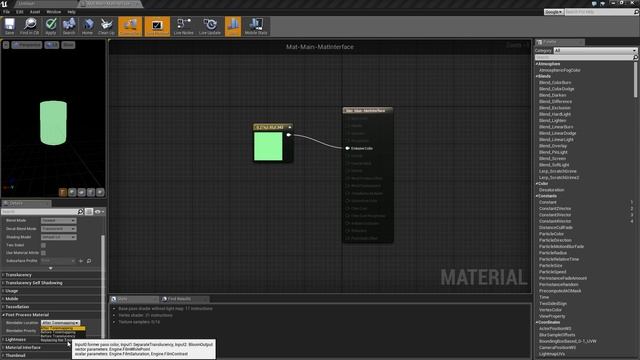Open the Blend Mode dropdown

58,220
